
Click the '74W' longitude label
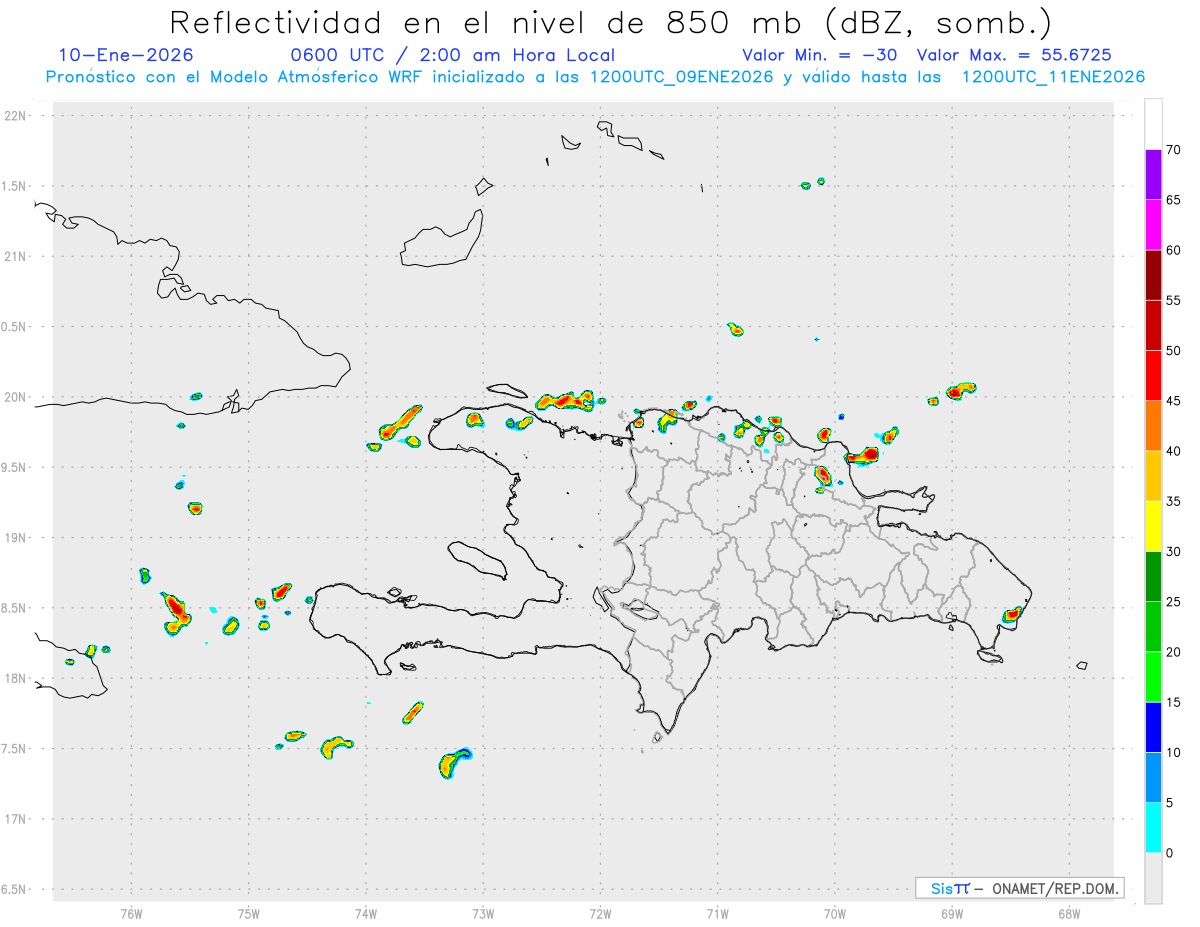pos(365,914)
